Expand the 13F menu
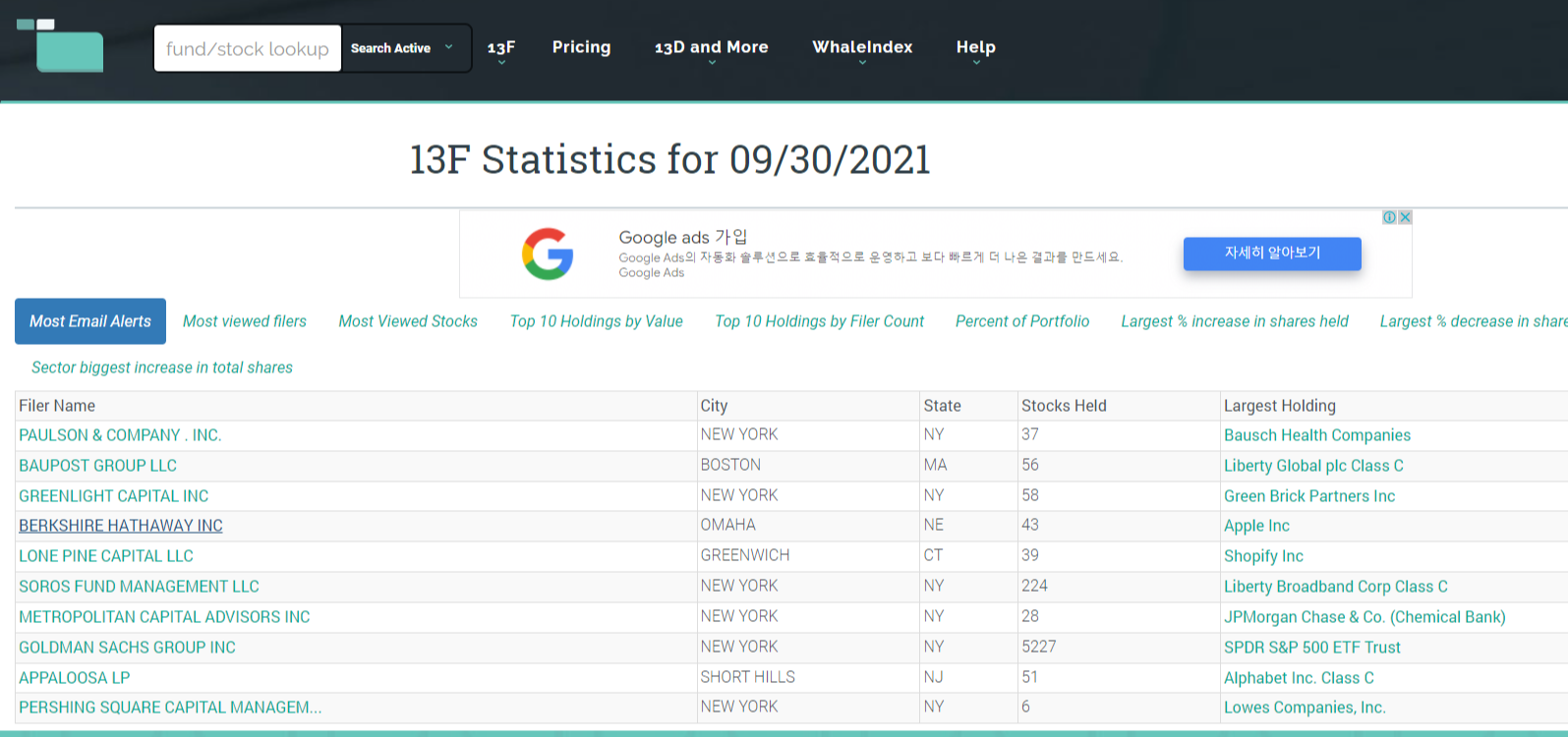Screen dimensions: 1568x737 click(x=501, y=49)
